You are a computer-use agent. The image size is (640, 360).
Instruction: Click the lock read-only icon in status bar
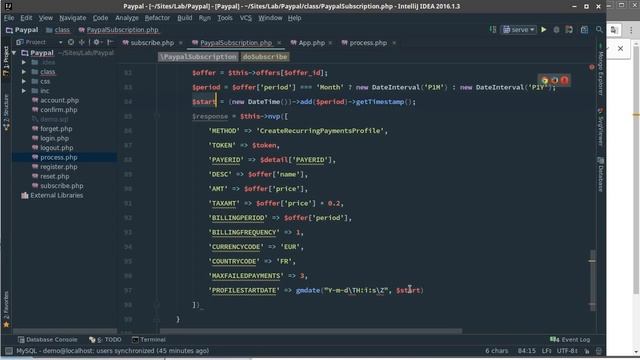[x=587, y=351]
